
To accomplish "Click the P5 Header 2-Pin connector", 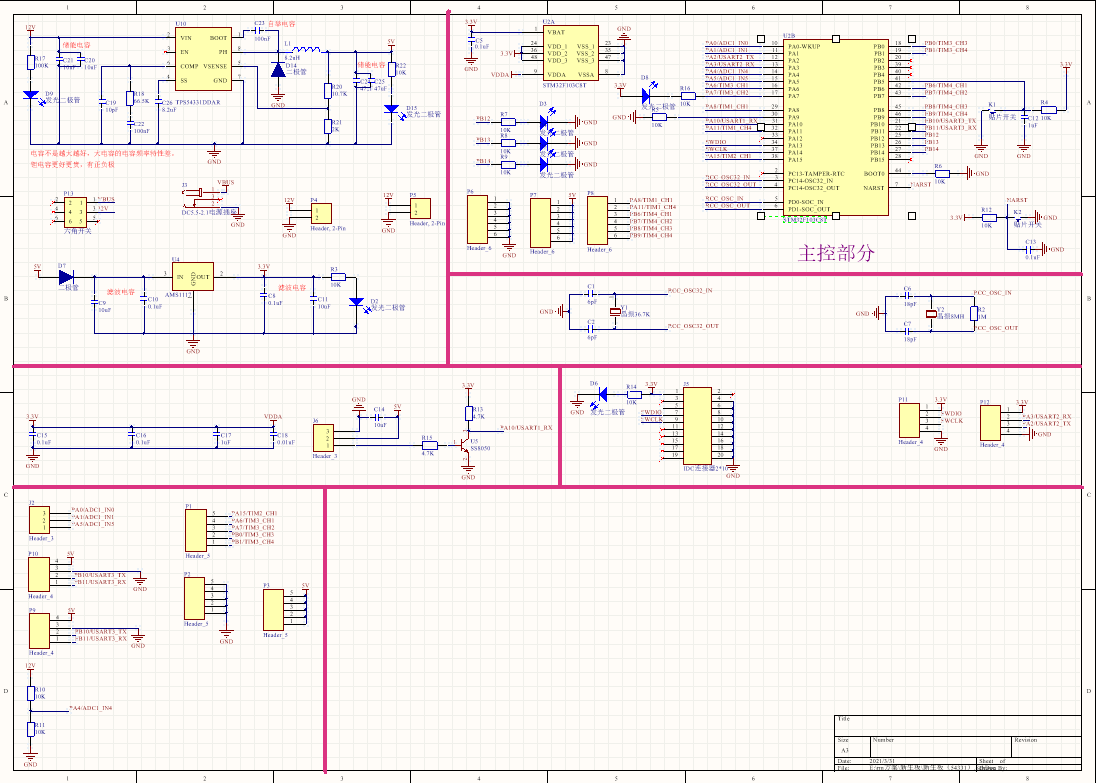I will (420, 208).
